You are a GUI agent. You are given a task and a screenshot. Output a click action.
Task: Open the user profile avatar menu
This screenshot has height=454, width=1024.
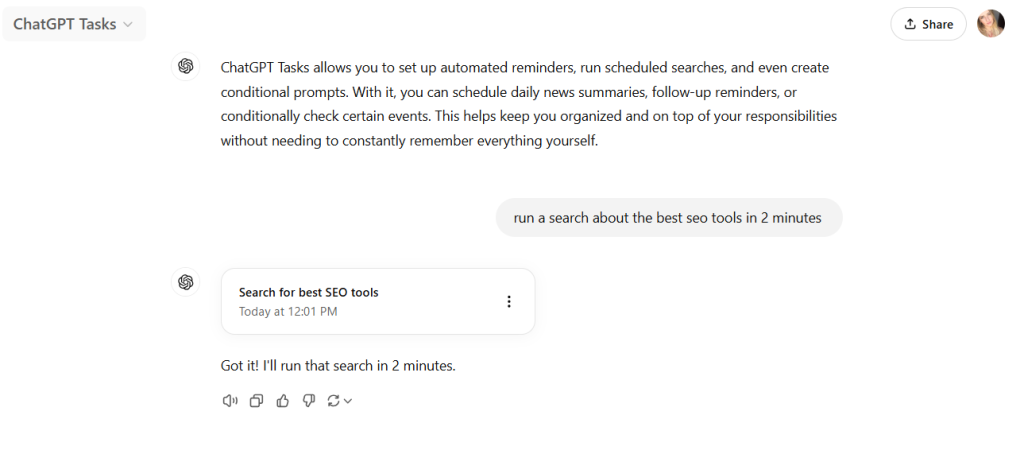(x=990, y=24)
